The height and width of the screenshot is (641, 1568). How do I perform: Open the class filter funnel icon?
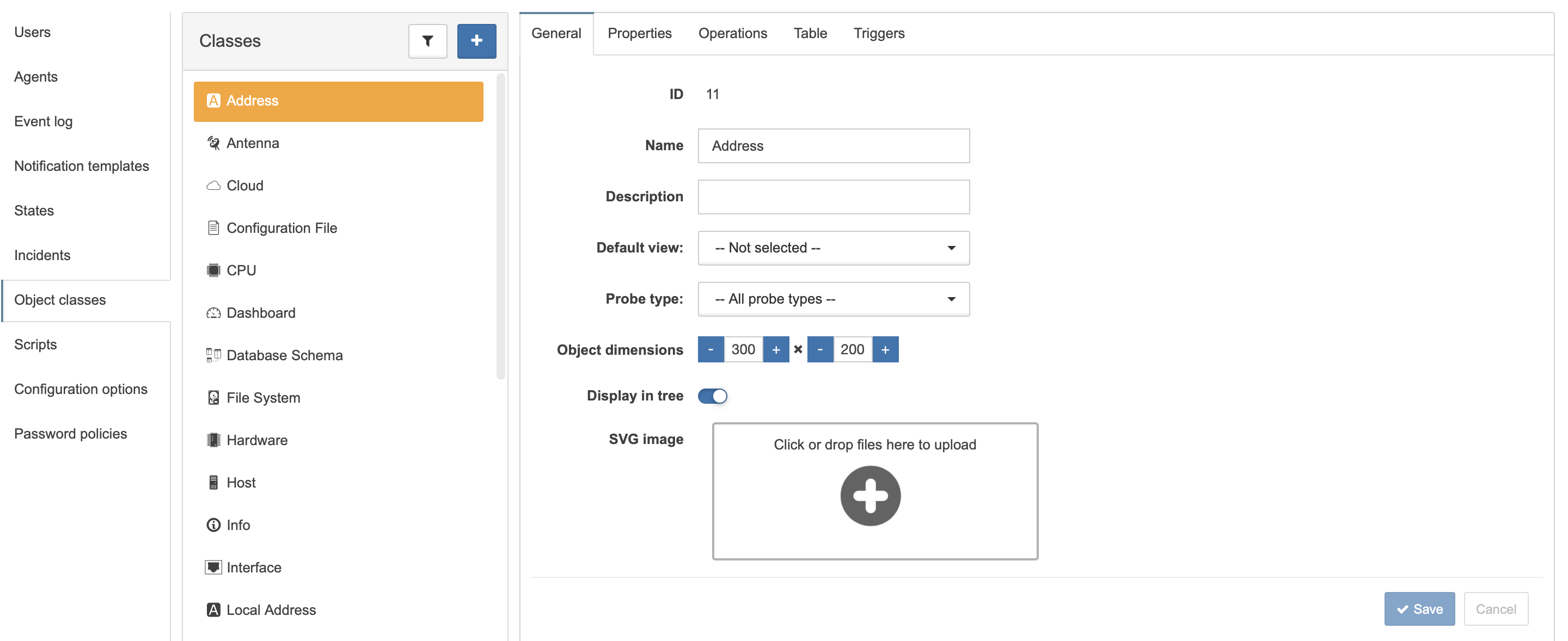427,41
